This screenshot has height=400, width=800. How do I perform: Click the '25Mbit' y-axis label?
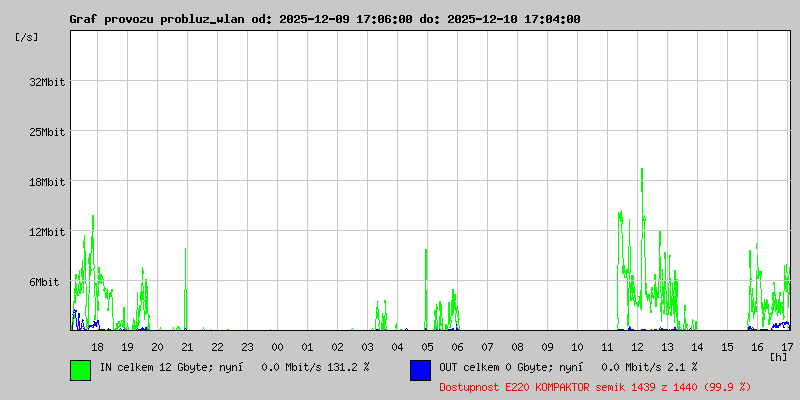pos(47,132)
